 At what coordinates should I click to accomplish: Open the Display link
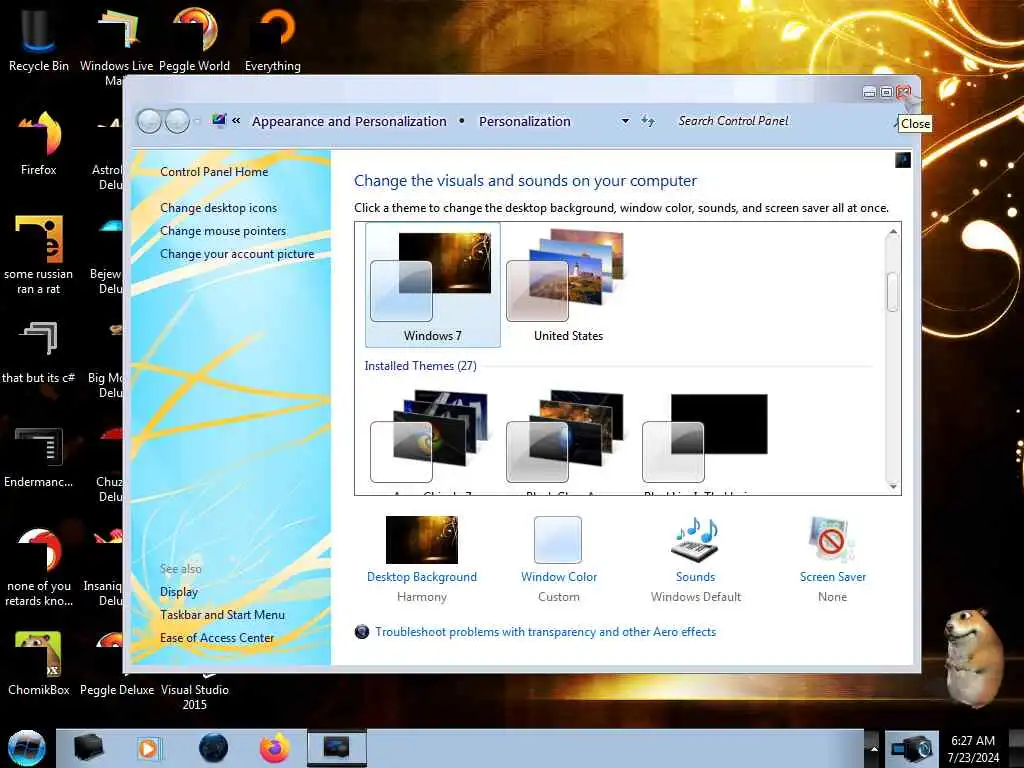[179, 592]
